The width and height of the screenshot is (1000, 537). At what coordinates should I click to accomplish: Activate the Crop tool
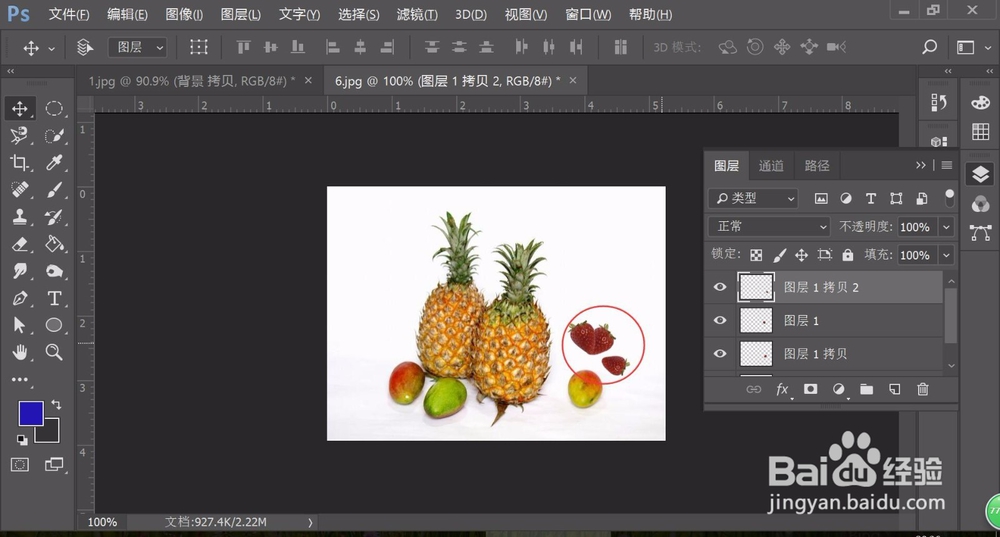coord(20,163)
